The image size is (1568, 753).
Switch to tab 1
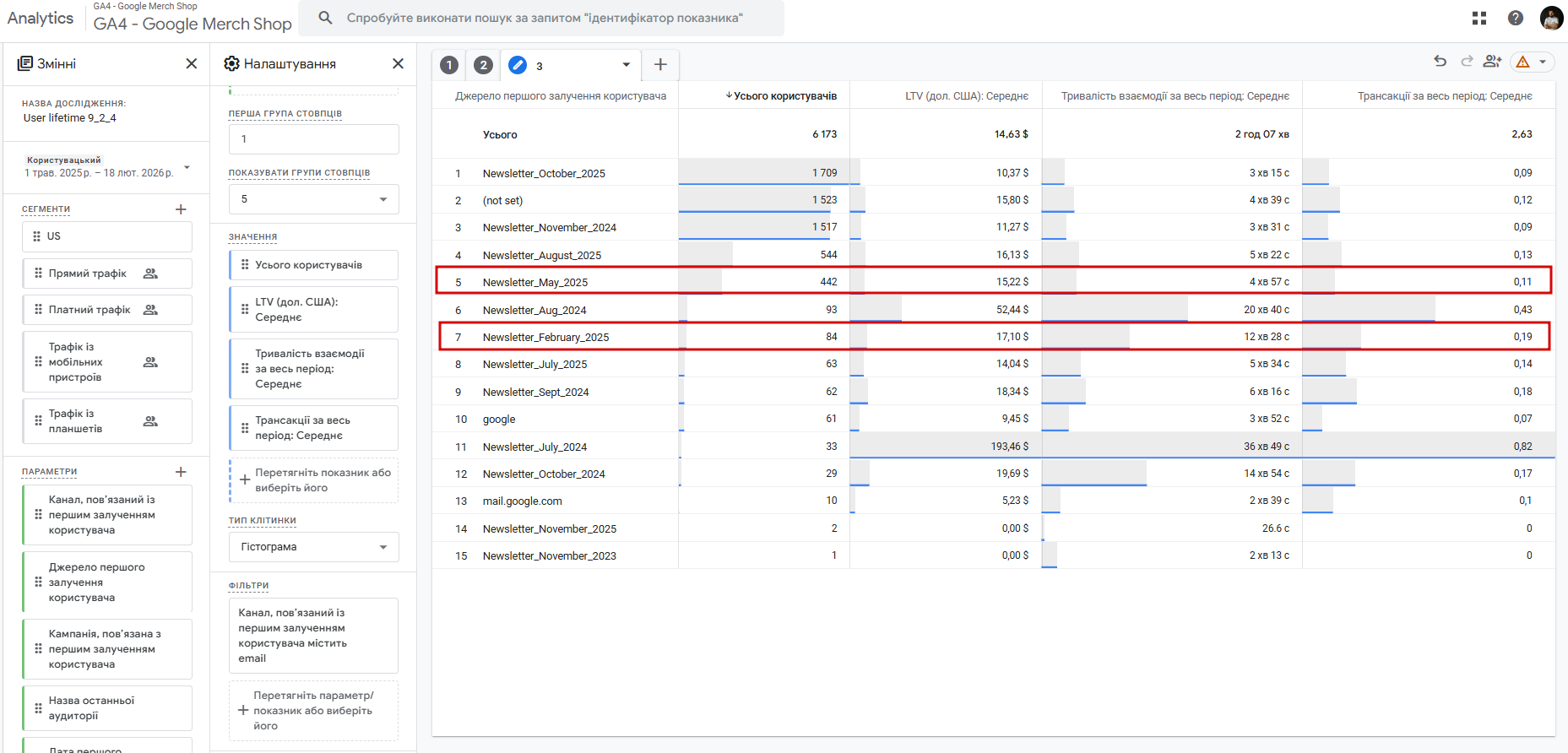tap(449, 65)
